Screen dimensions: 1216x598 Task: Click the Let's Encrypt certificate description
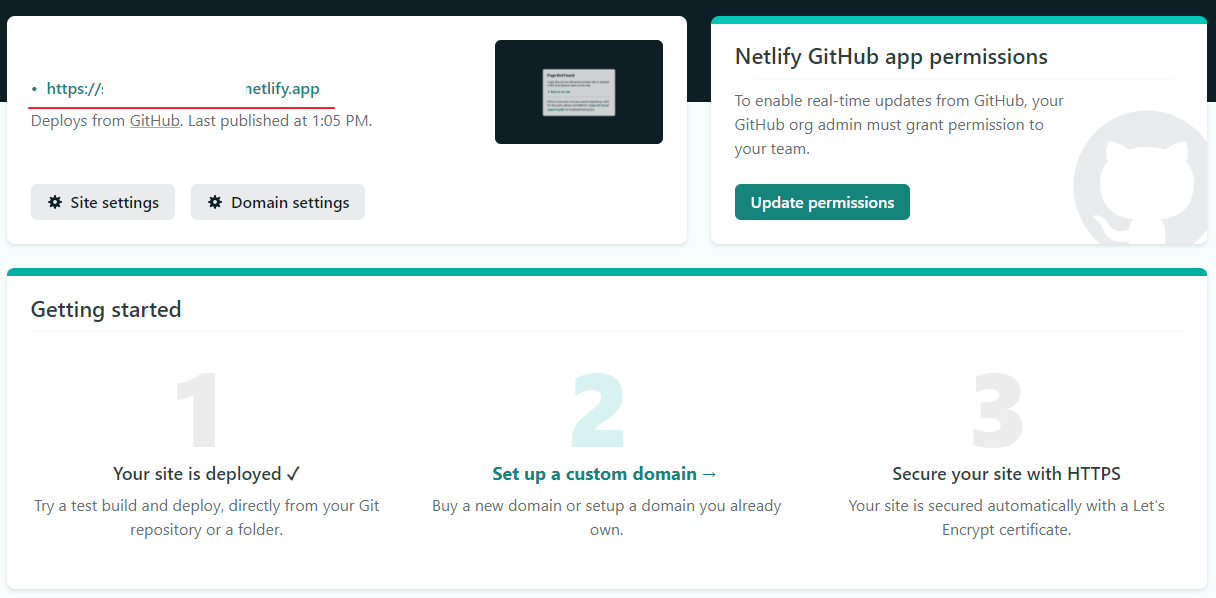[x=1006, y=518]
